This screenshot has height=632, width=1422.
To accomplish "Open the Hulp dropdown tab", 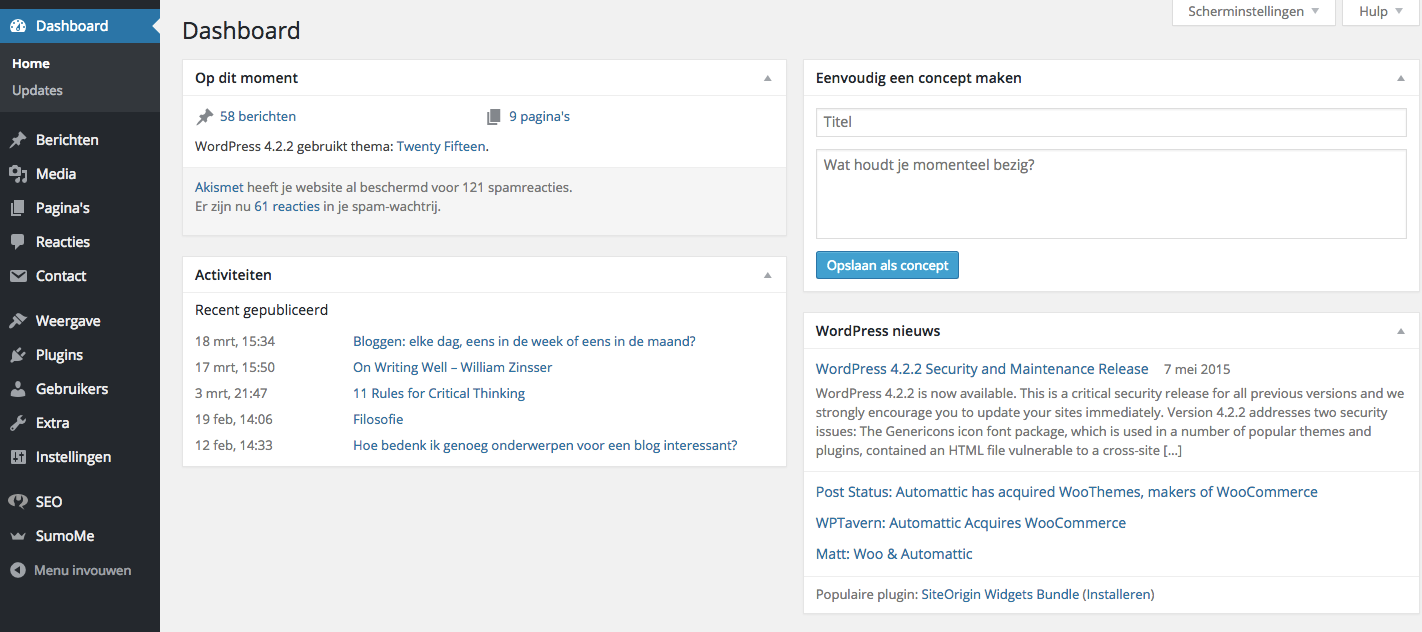I will (1382, 12).
